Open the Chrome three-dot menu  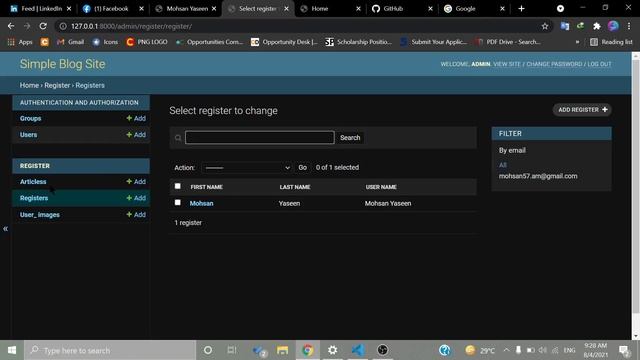click(x=629, y=26)
